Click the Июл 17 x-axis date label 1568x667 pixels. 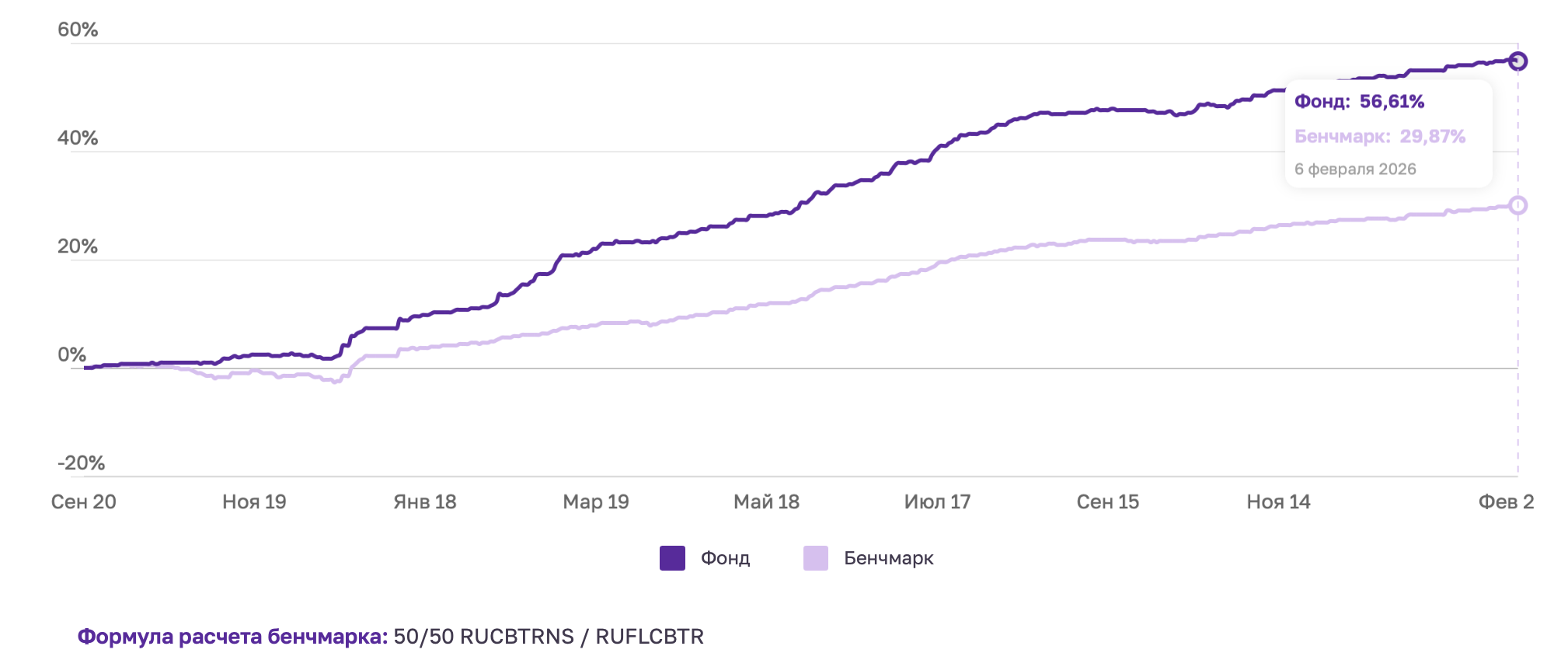pyautogui.click(x=937, y=502)
